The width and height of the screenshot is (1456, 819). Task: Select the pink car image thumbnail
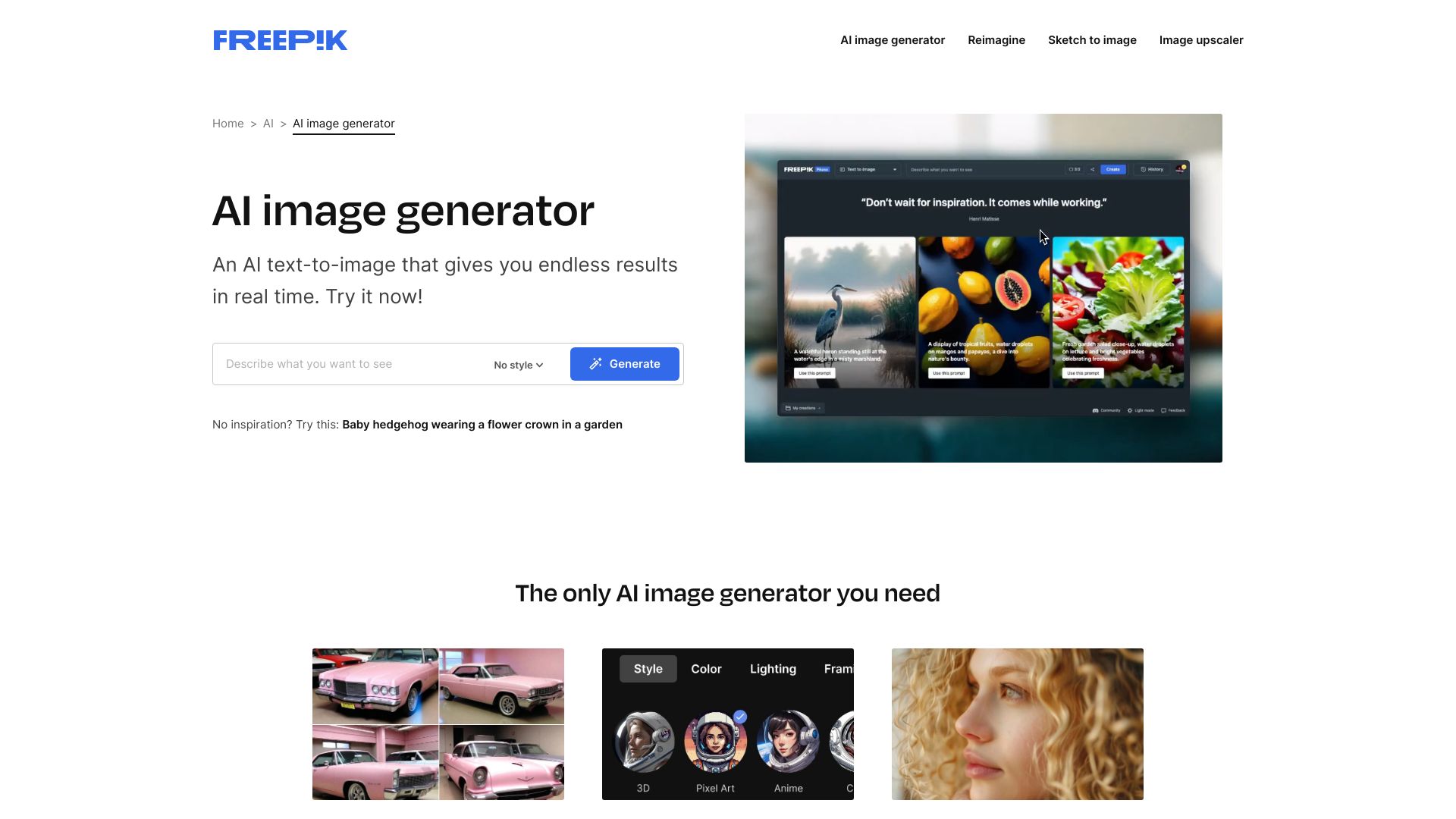coord(438,724)
